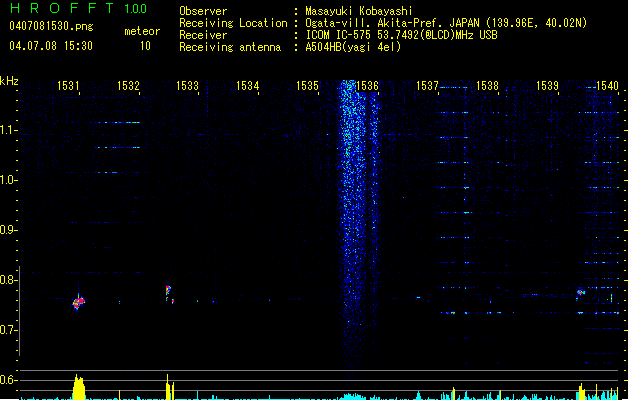Click the meteor echo near 1533 marker
The height and width of the screenshot is (400, 629).
169,294
